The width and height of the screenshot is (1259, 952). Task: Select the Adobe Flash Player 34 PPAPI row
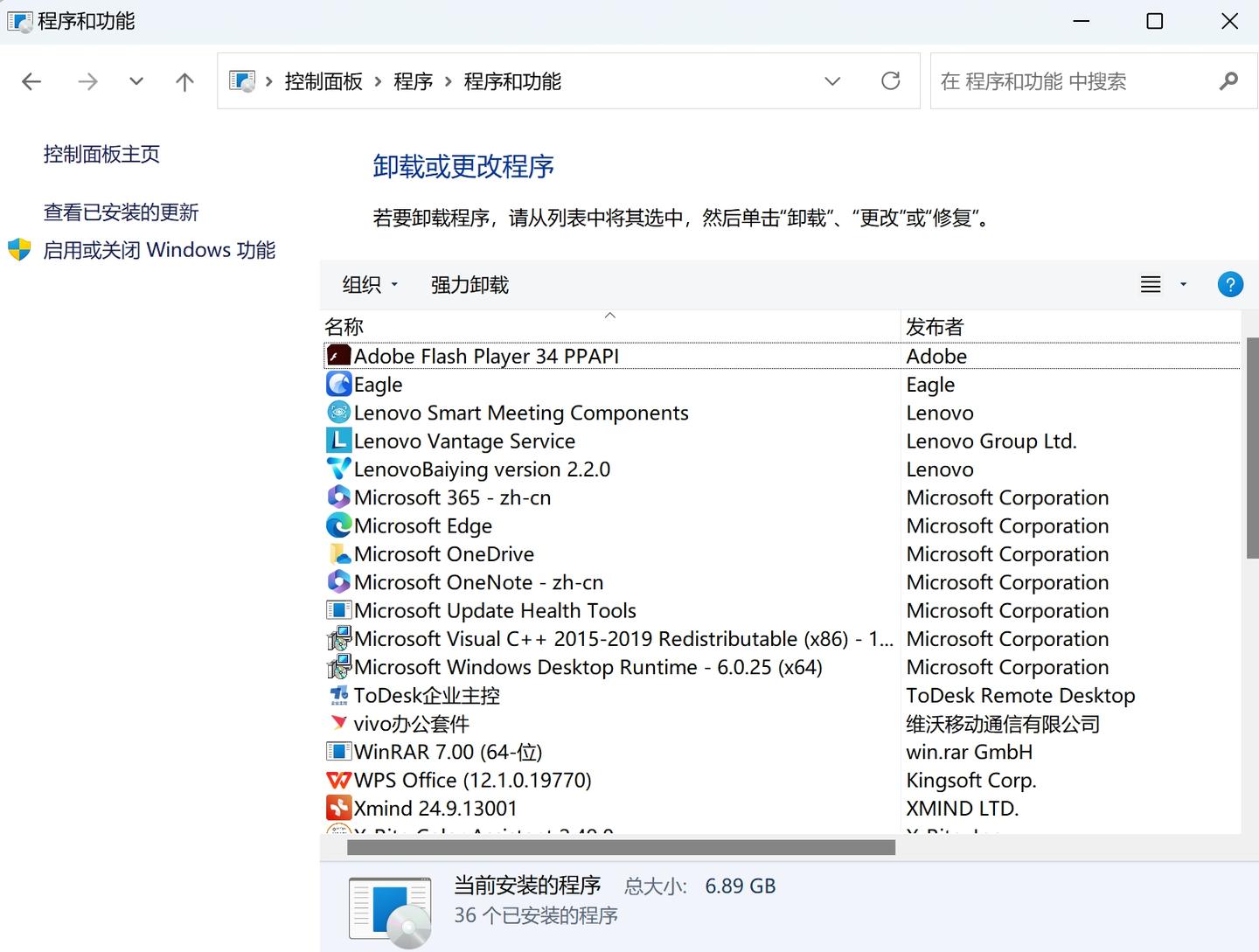(x=782, y=356)
